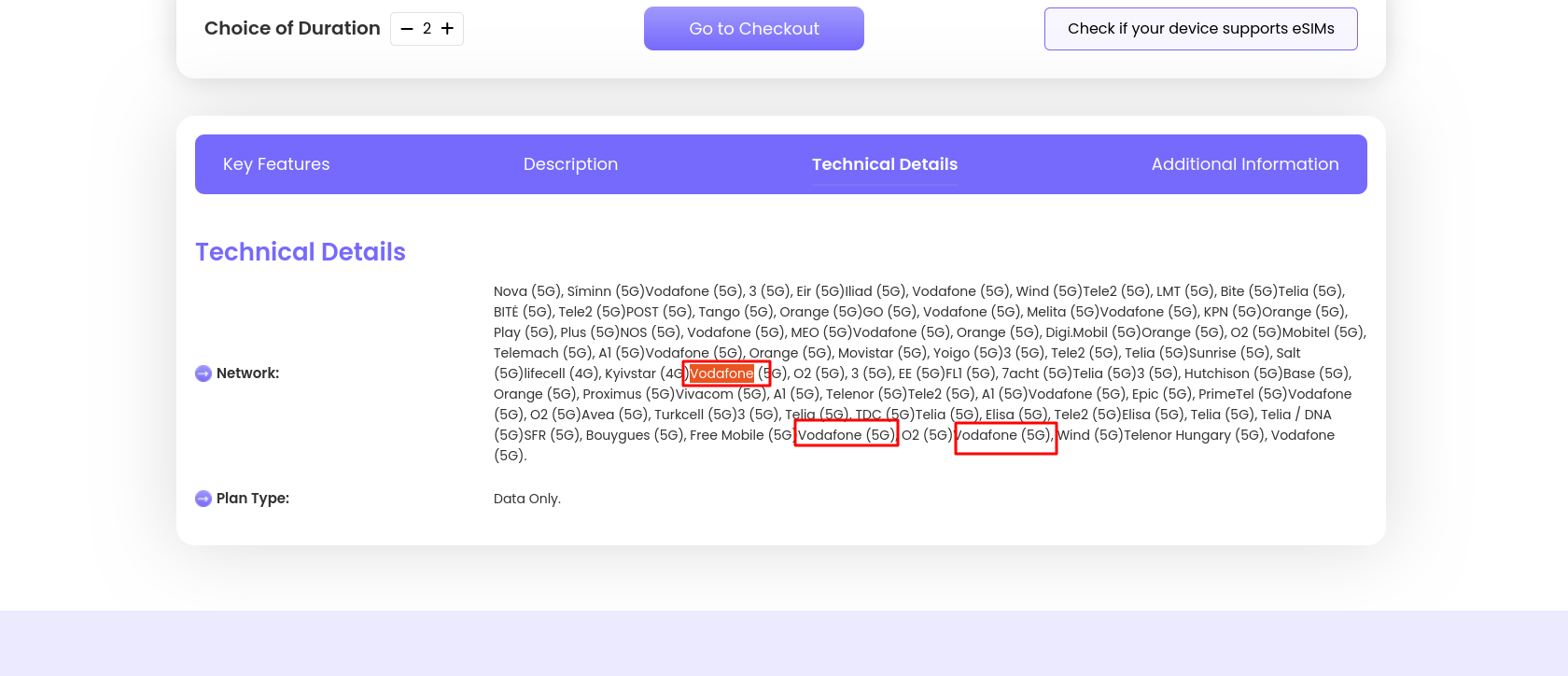
Task: Click the Telemach (5G) network entry
Action: (x=543, y=353)
